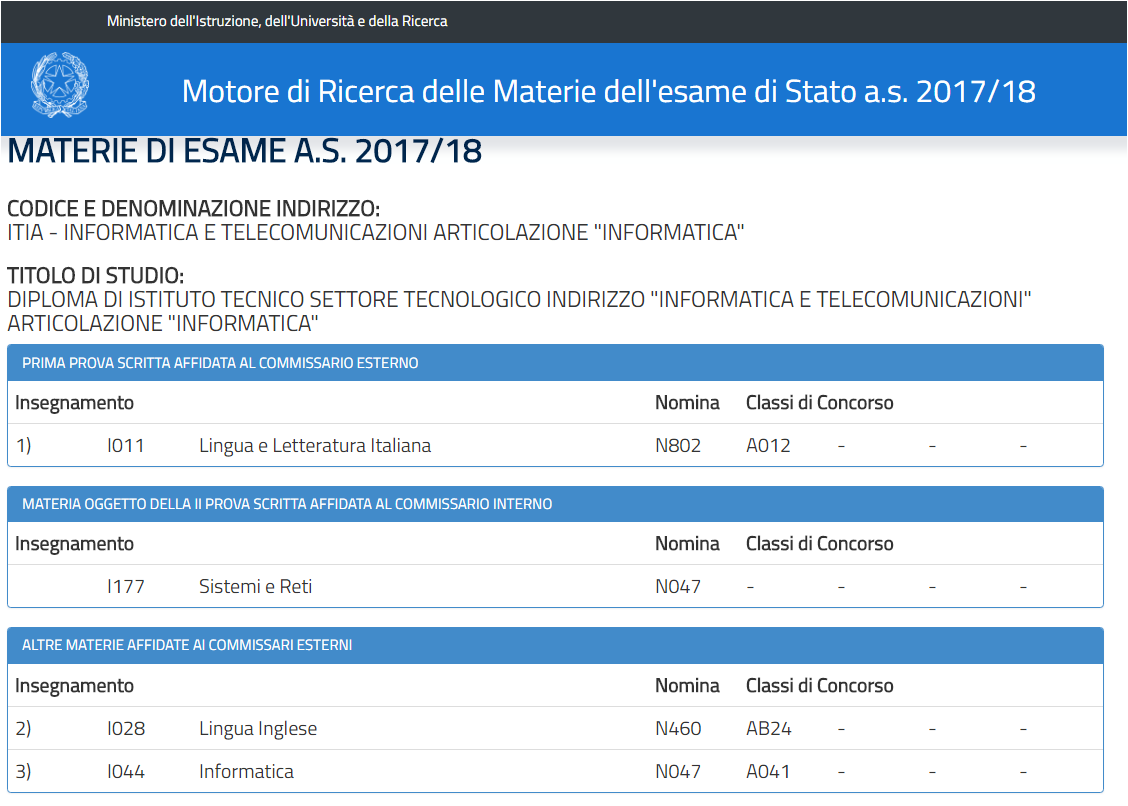Click nomina code N802
The image size is (1128, 806).
point(678,445)
